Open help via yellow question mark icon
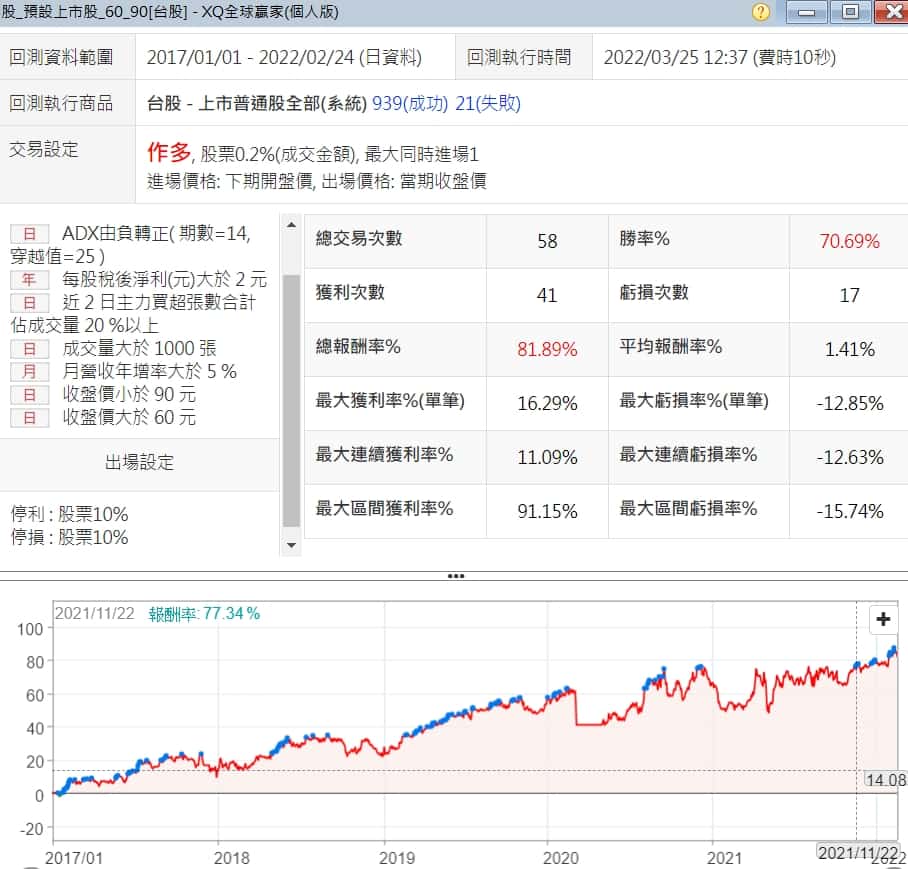The image size is (908, 869). (x=761, y=12)
